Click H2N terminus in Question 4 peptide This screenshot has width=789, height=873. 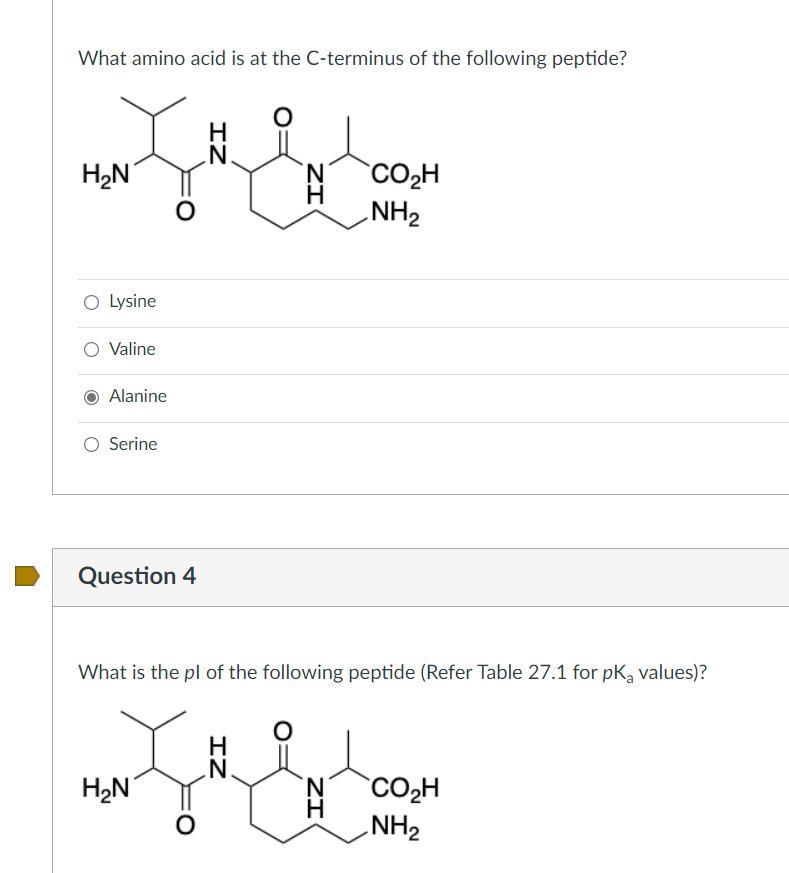(104, 789)
